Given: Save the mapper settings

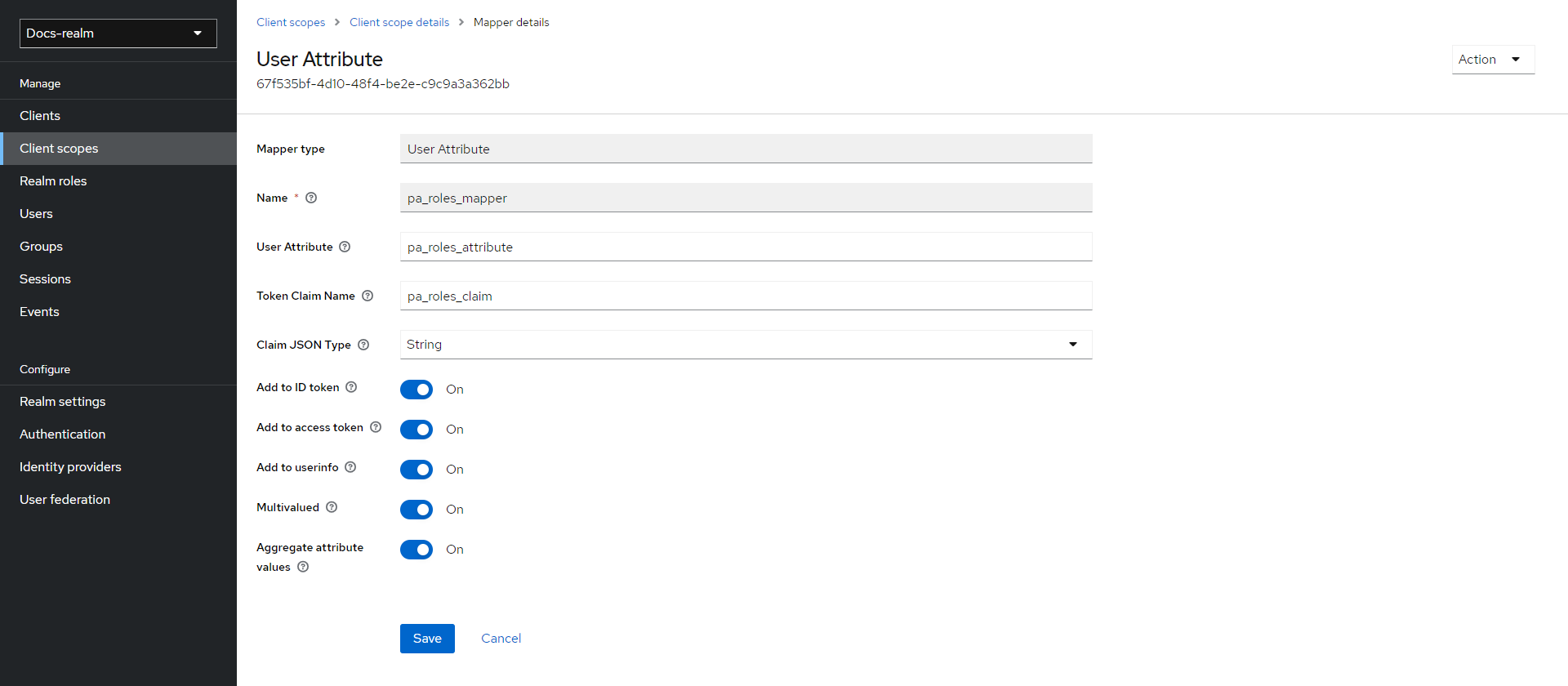Looking at the screenshot, I should tap(427, 639).
